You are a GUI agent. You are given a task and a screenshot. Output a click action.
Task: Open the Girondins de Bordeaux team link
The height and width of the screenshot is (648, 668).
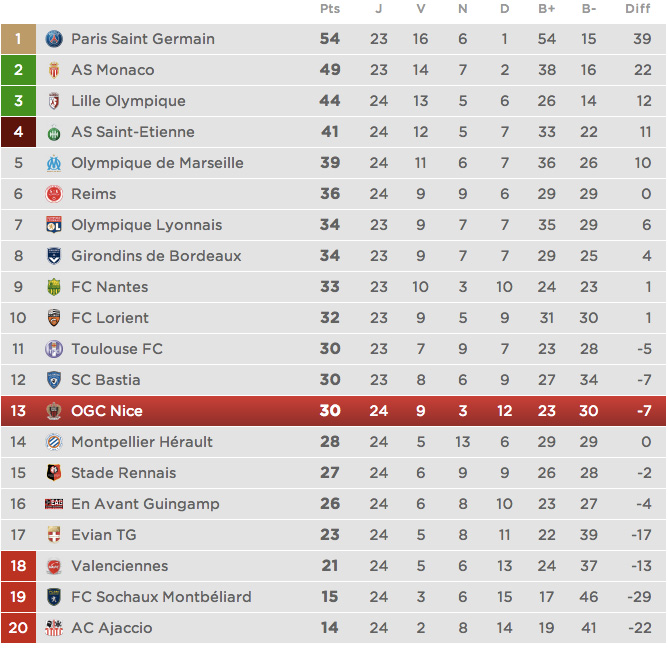(x=156, y=256)
